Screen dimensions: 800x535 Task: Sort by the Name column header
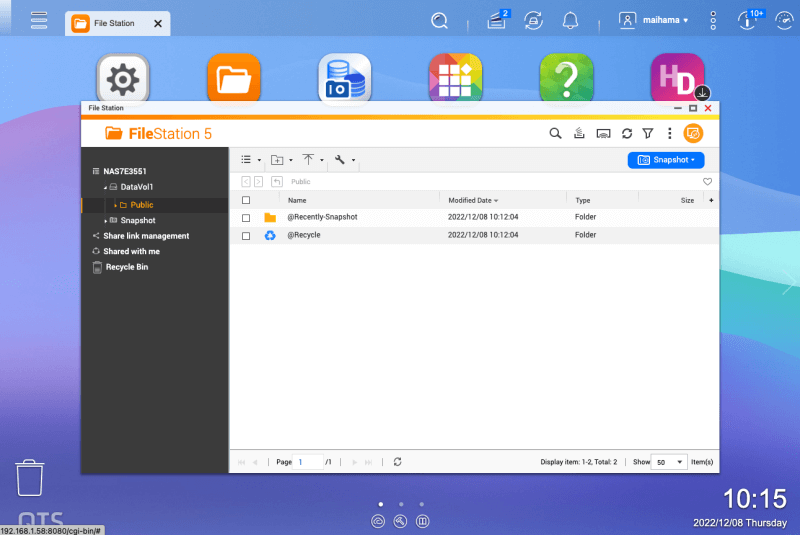coord(297,200)
